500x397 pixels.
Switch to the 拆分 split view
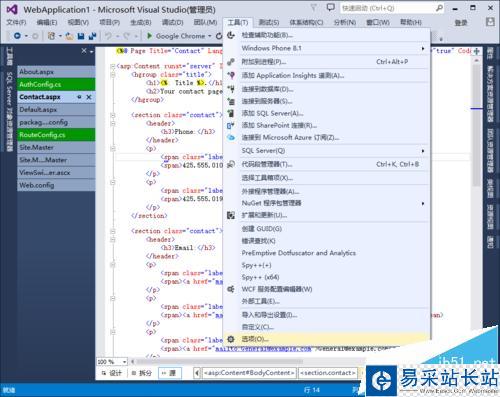click(x=142, y=373)
